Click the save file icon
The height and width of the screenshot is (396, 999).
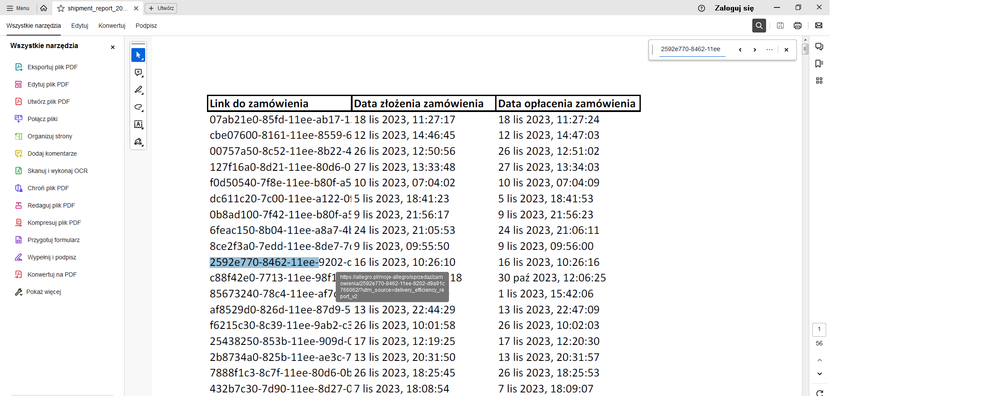point(780,25)
